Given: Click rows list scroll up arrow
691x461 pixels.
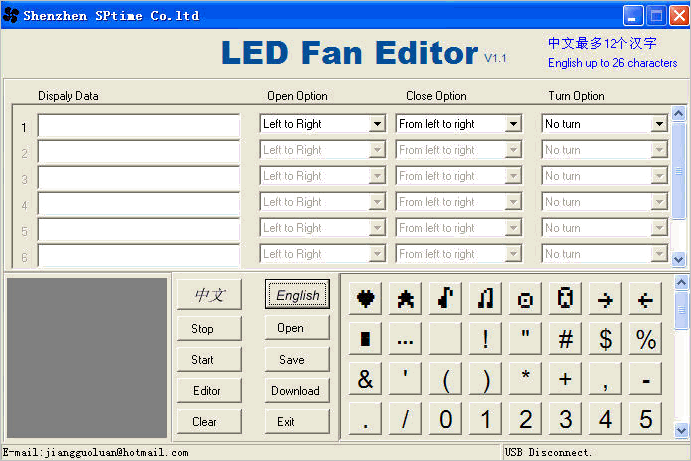Looking at the screenshot, I should (x=679, y=113).
